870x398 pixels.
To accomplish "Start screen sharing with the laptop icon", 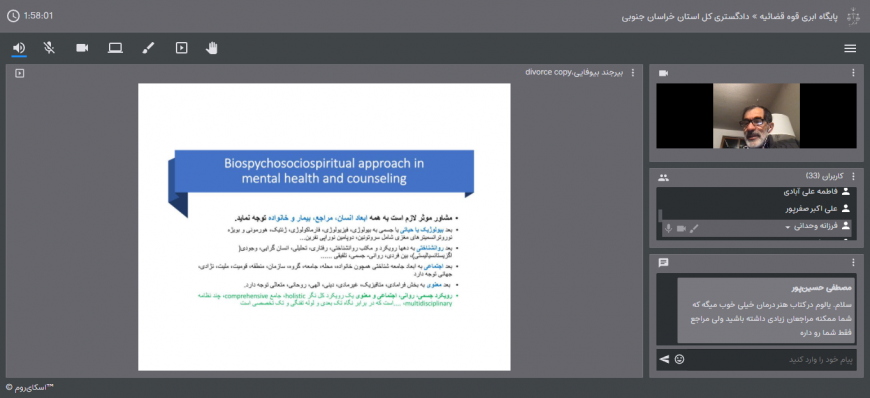I will (115, 48).
